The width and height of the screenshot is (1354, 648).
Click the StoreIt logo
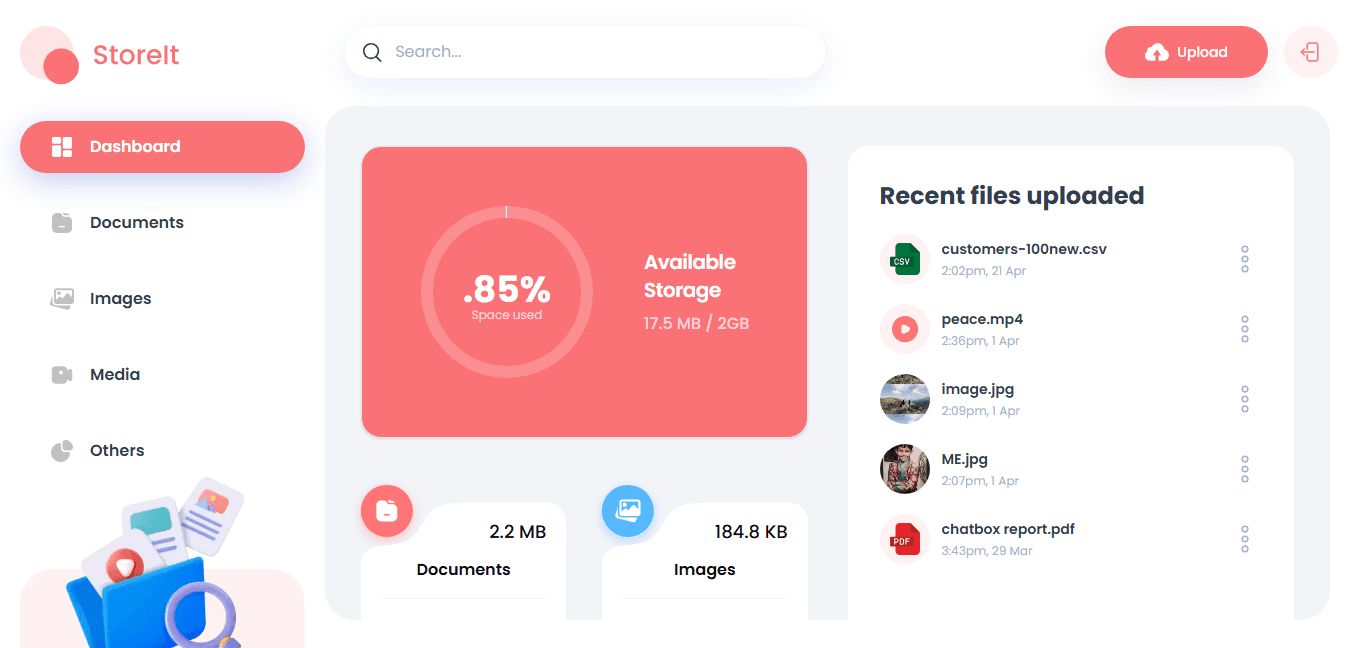click(98, 55)
